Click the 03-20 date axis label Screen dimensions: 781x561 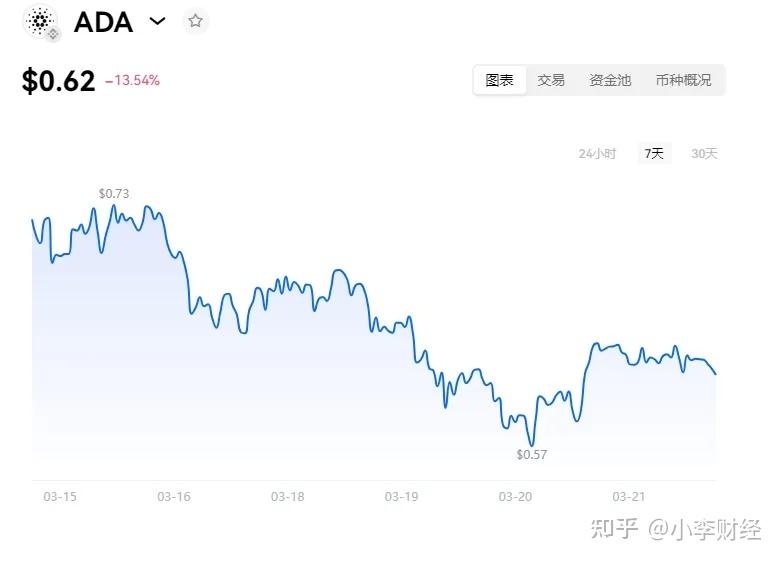(x=516, y=497)
